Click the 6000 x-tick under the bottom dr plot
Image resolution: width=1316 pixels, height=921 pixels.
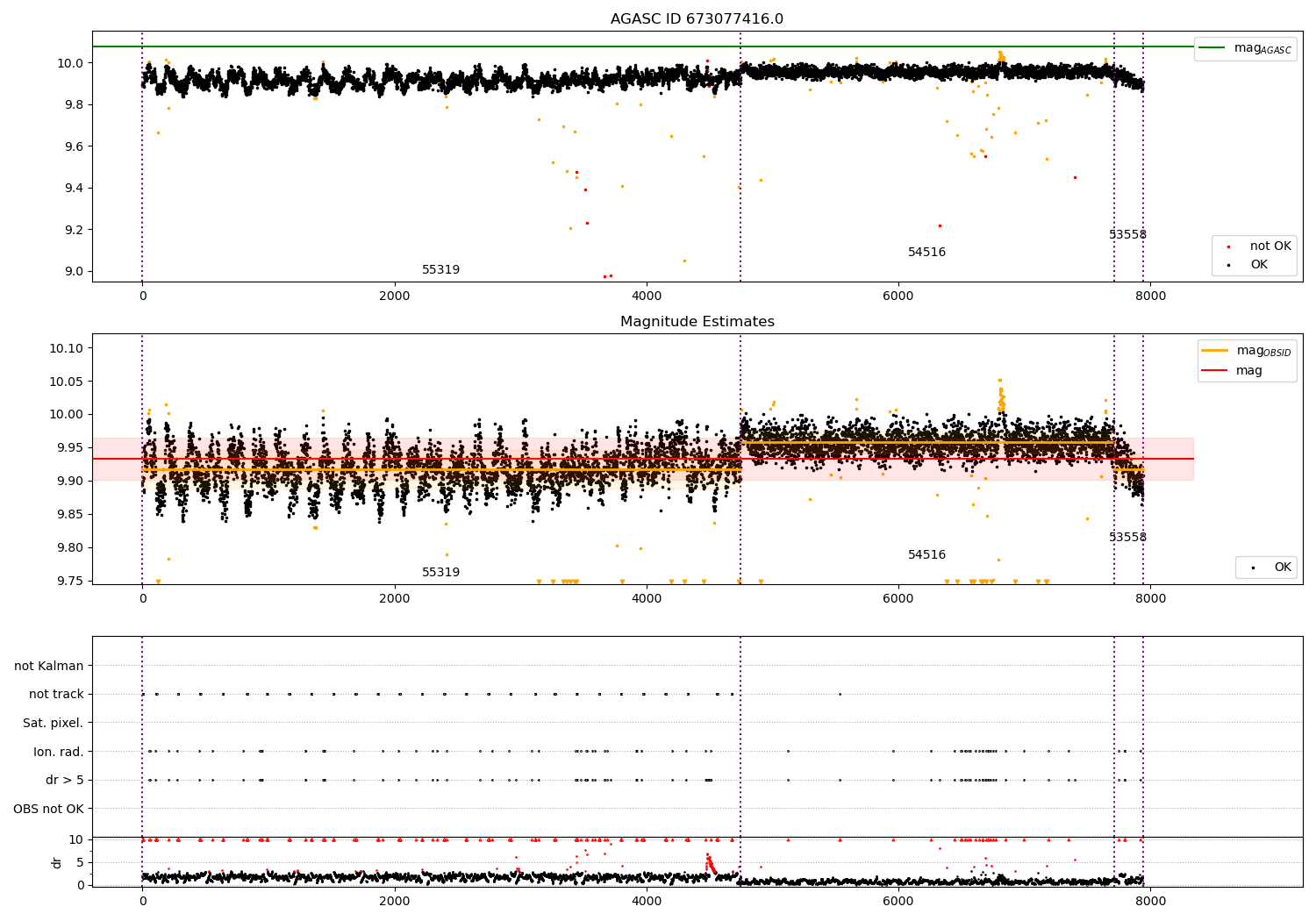pyautogui.click(x=898, y=902)
